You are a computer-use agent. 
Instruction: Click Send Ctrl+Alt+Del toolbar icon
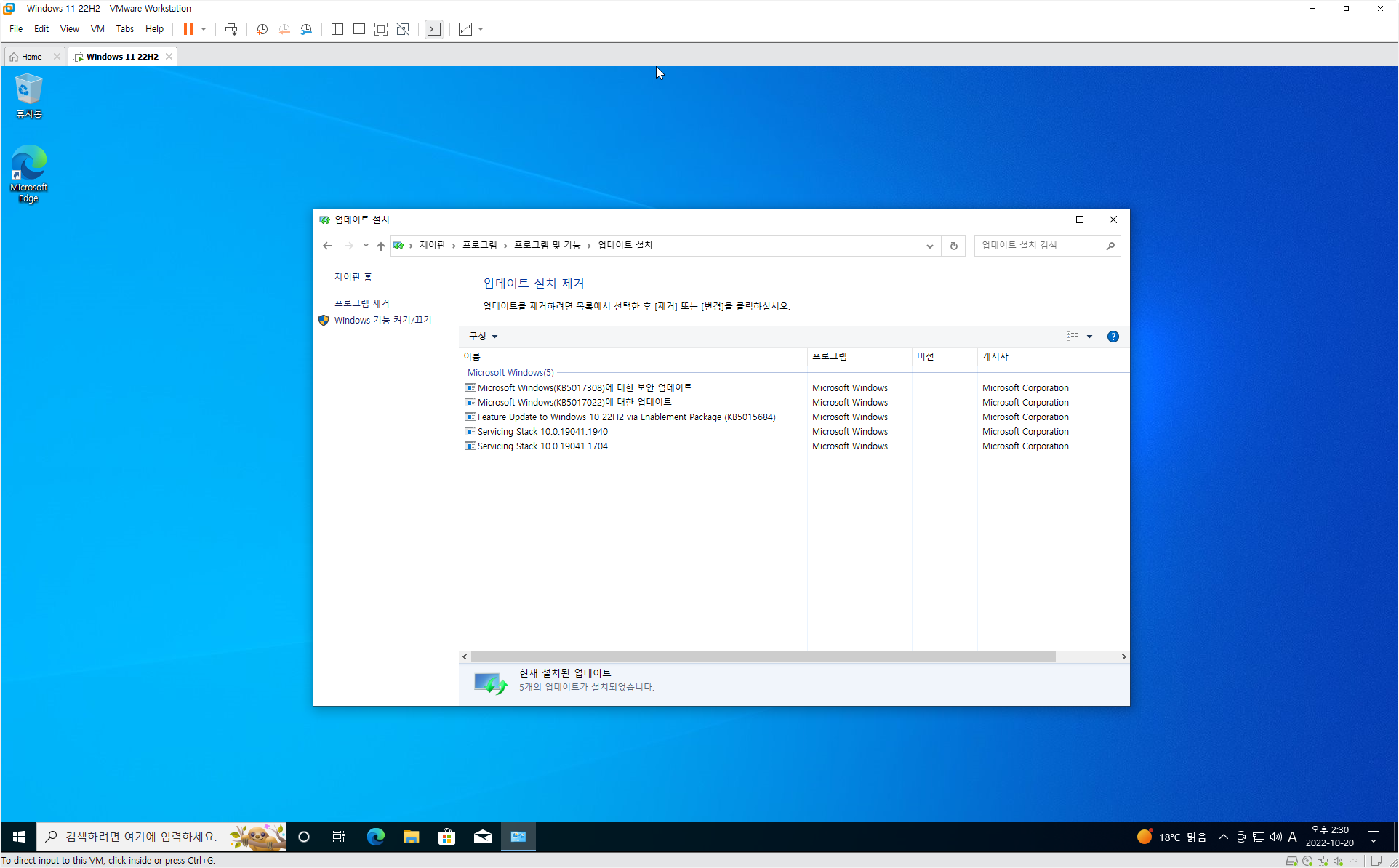coord(231,29)
